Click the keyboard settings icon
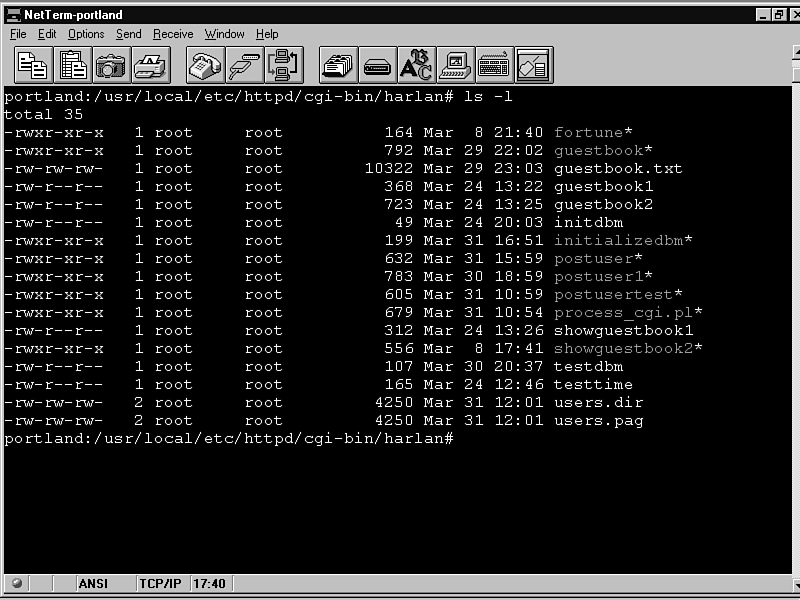 pyautogui.click(x=494, y=66)
